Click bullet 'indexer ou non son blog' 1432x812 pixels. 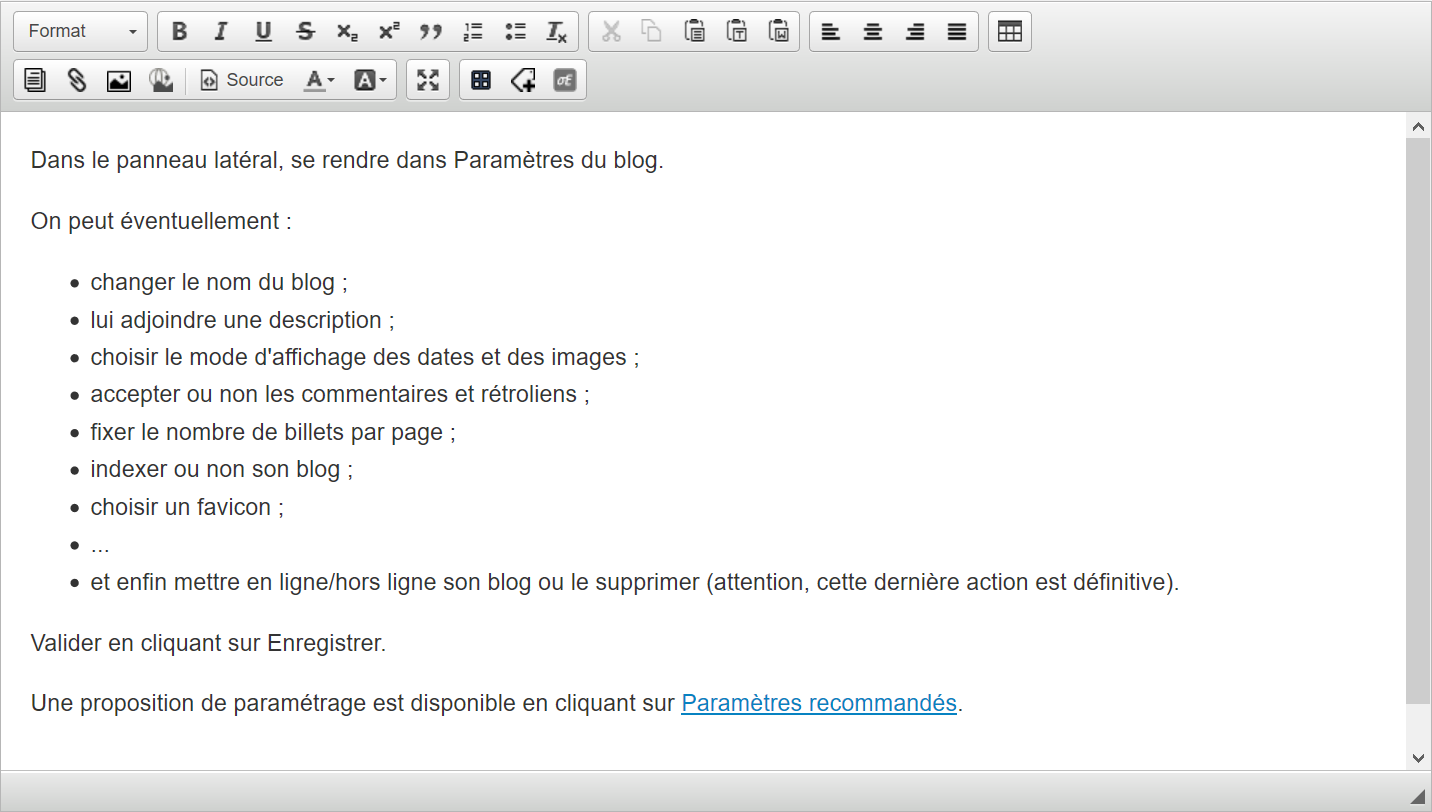[x=222, y=469]
